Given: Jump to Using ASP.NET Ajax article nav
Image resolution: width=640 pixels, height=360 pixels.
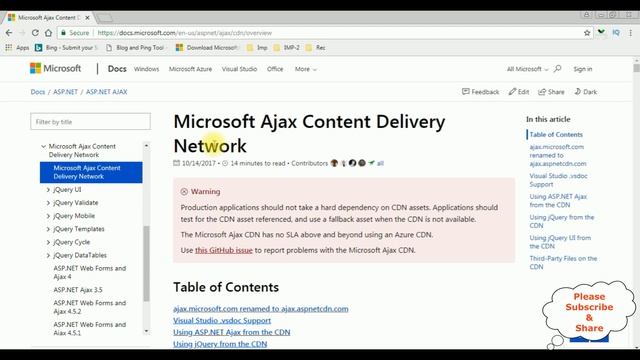Looking at the screenshot, I should click(558, 201).
